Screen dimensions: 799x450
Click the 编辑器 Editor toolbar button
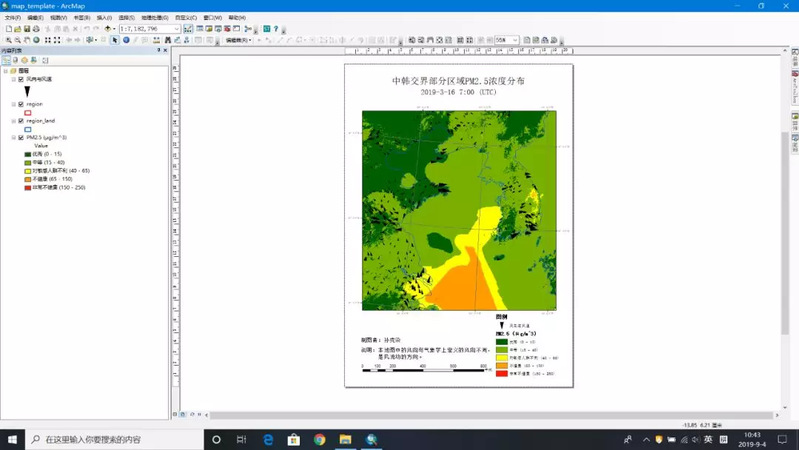237,40
